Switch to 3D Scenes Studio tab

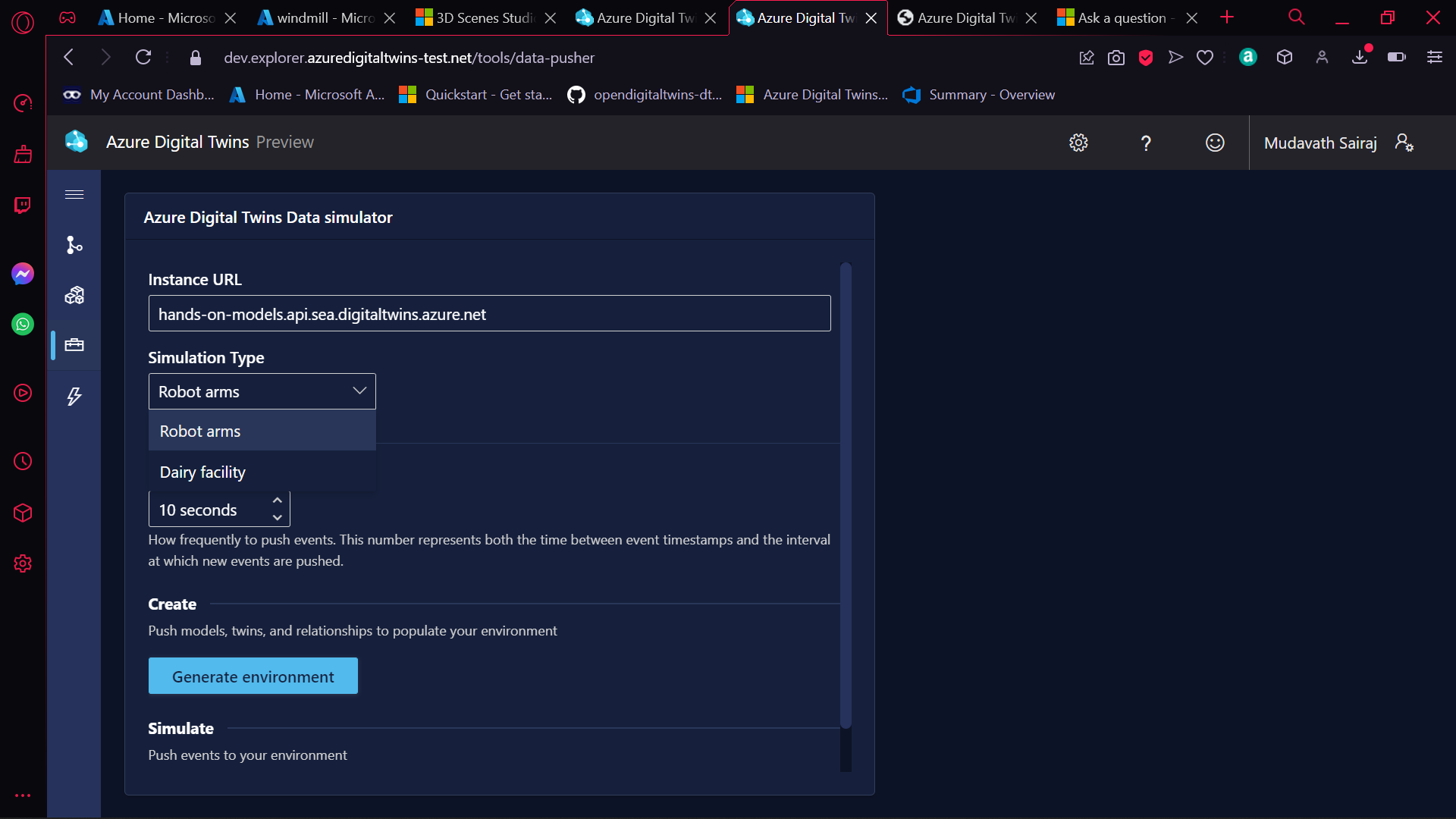pyautogui.click(x=485, y=18)
